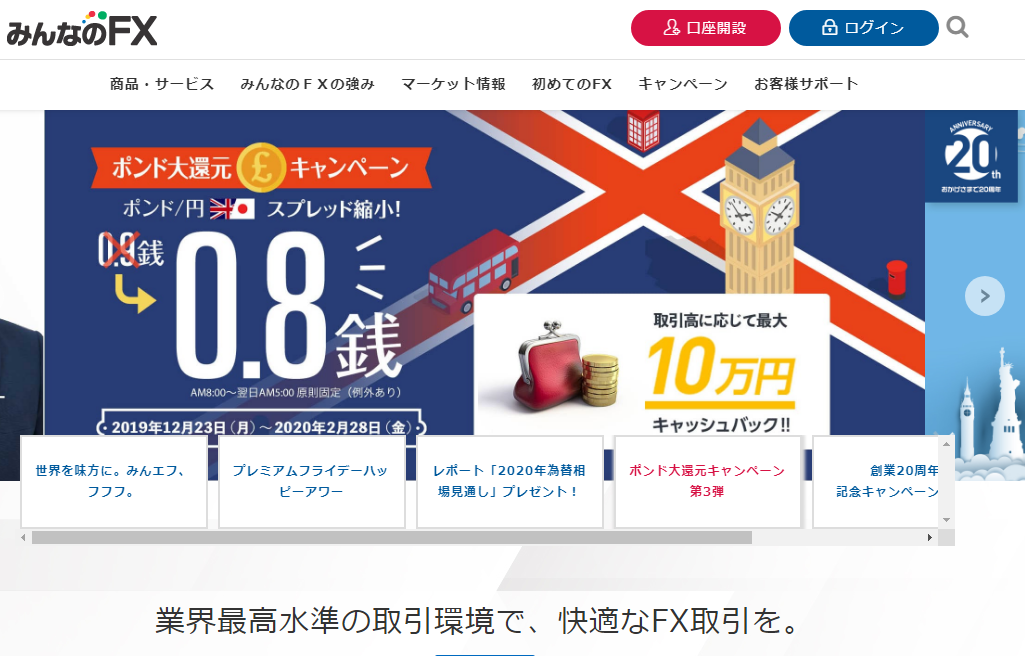
Task: Open the 商品・サービス menu
Action: click(162, 84)
